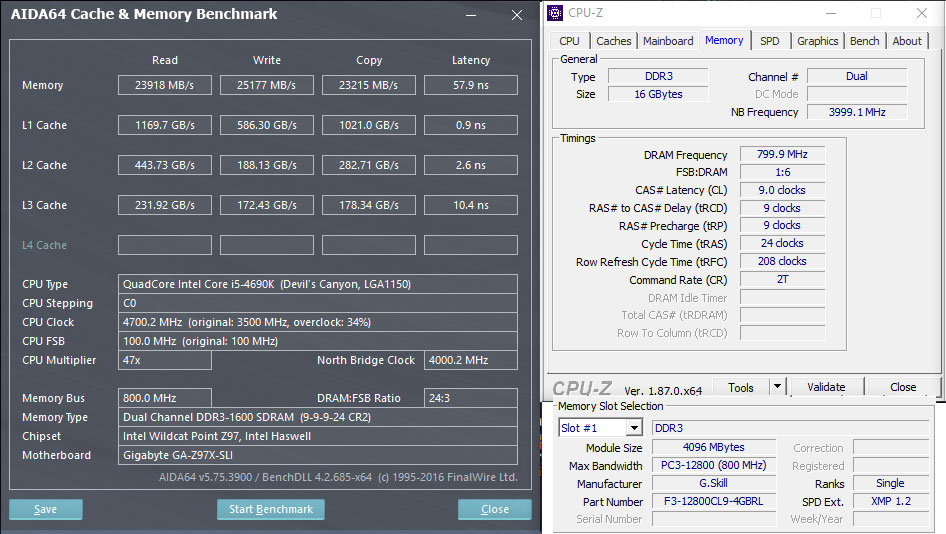Viewport: 946px width, 534px height.
Task: Click the L1 Cache Read value 1169.7 GB/s
Action: pyautogui.click(x=165, y=125)
